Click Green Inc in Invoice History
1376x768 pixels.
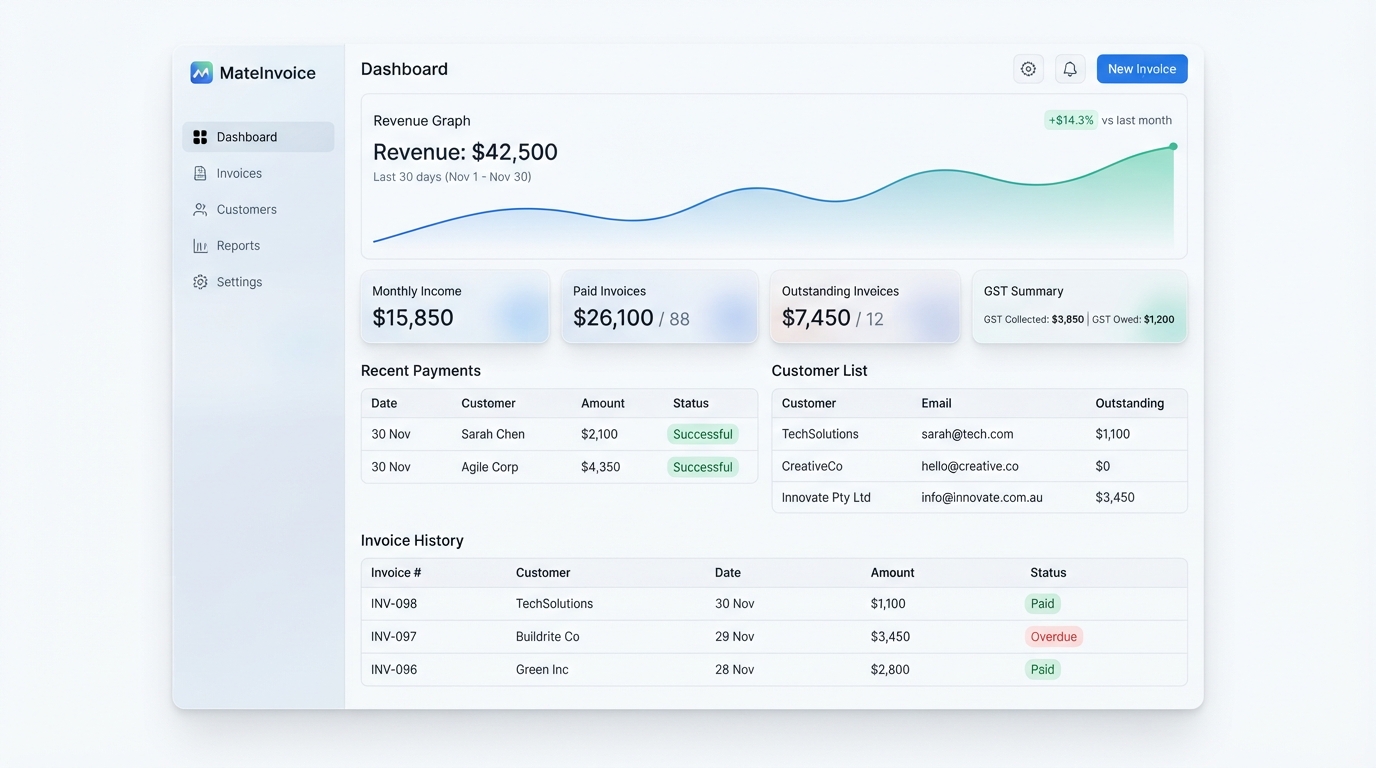(x=542, y=670)
